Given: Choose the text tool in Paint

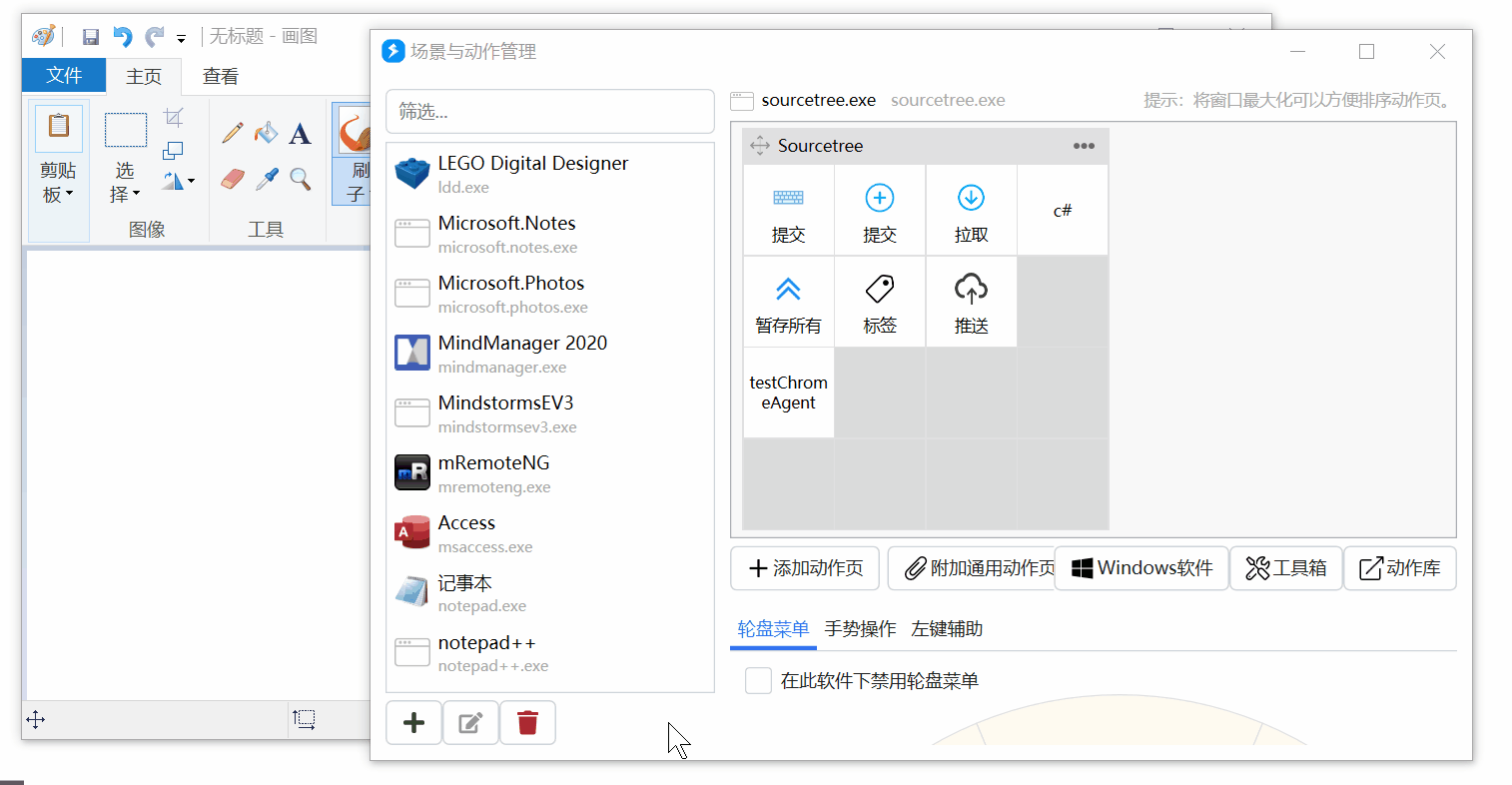Looking at the screenshot, I should (x=300, y=133).
